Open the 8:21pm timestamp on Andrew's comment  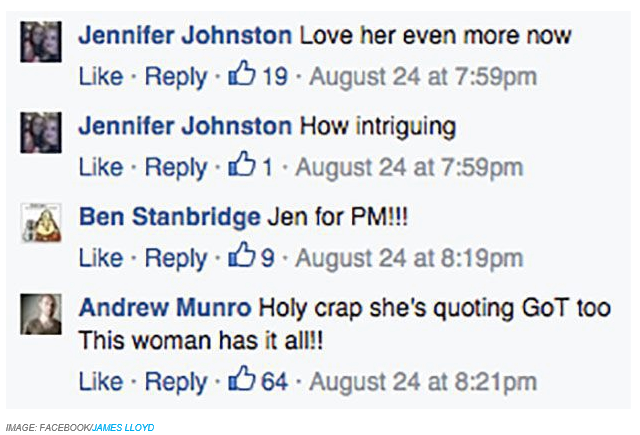(x=423, y=382)
